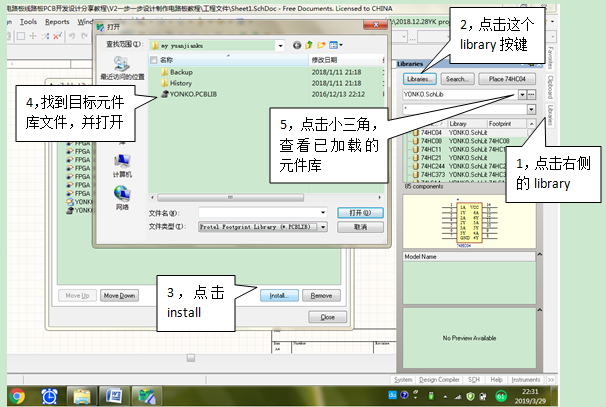This screenshot has width=606, height=407.
Task: Select the History folder
Action: [176, 83]
